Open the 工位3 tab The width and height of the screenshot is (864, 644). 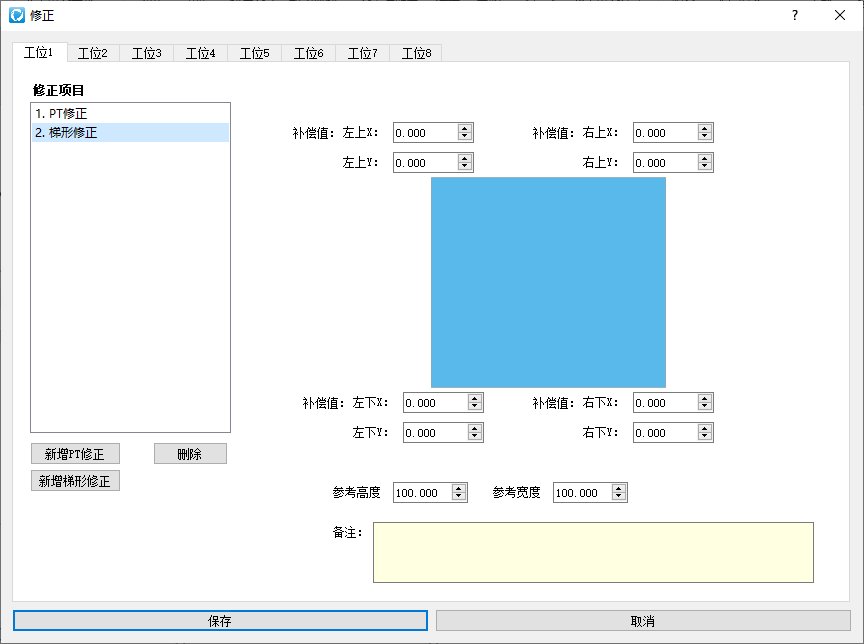[x=147, y=53]
